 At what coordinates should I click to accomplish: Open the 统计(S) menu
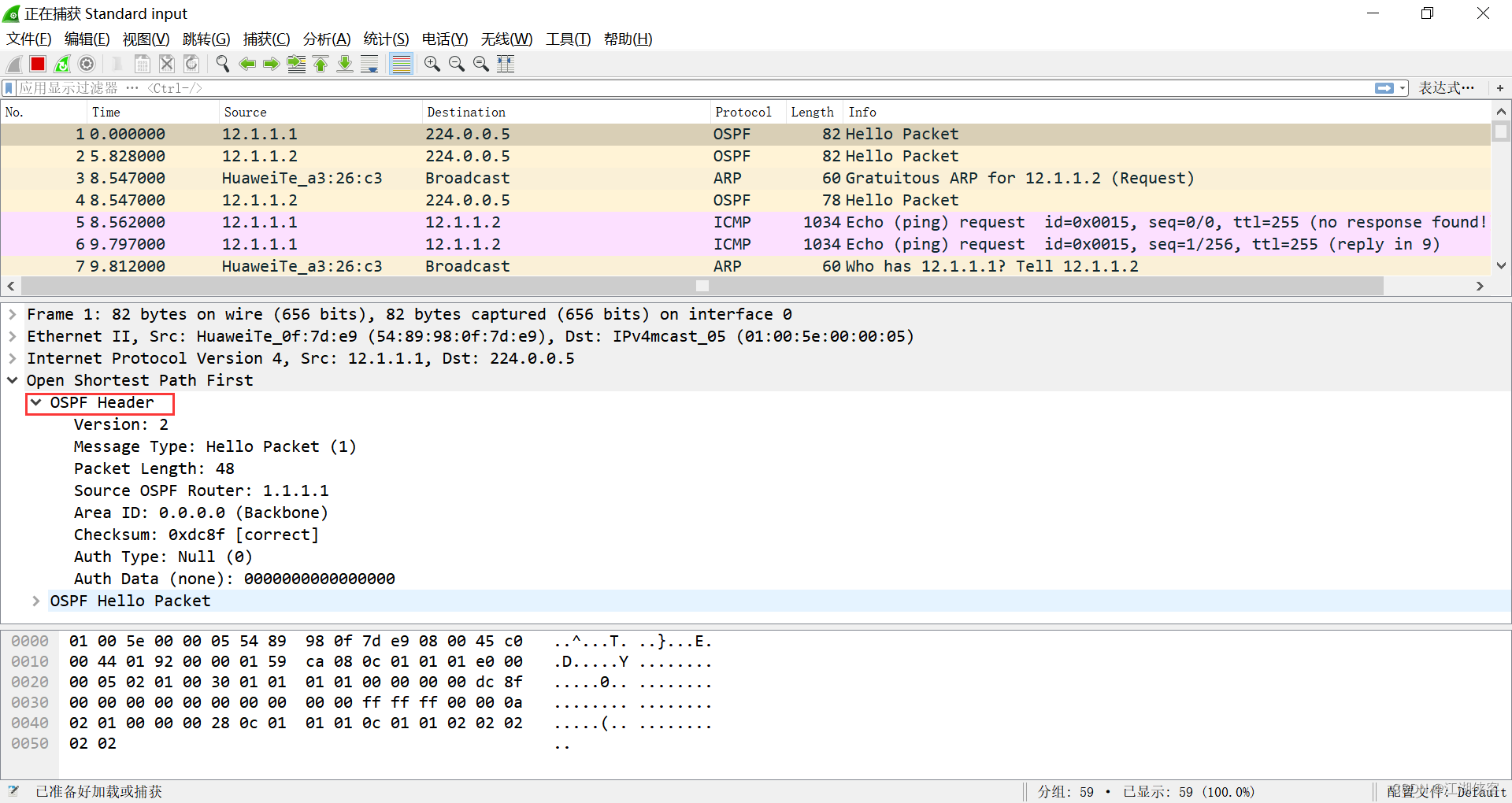(387, 39)
